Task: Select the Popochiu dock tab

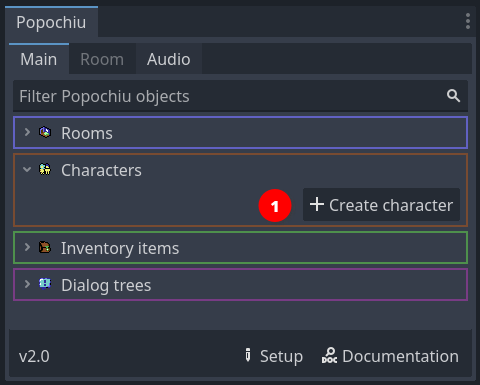Action: [x=51, y=22]
